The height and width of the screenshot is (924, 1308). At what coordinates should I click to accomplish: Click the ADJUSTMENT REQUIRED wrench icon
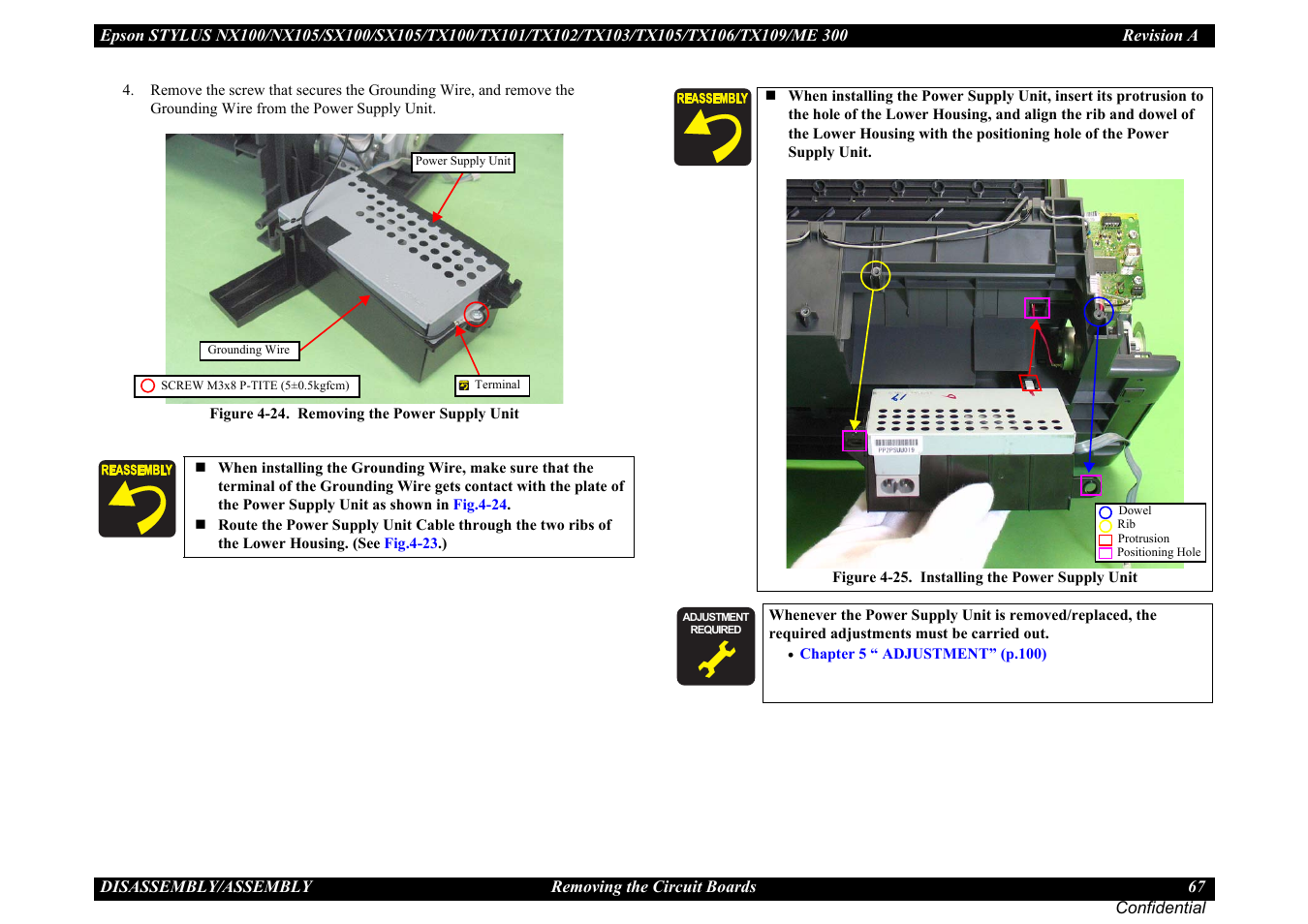(715, 646)
